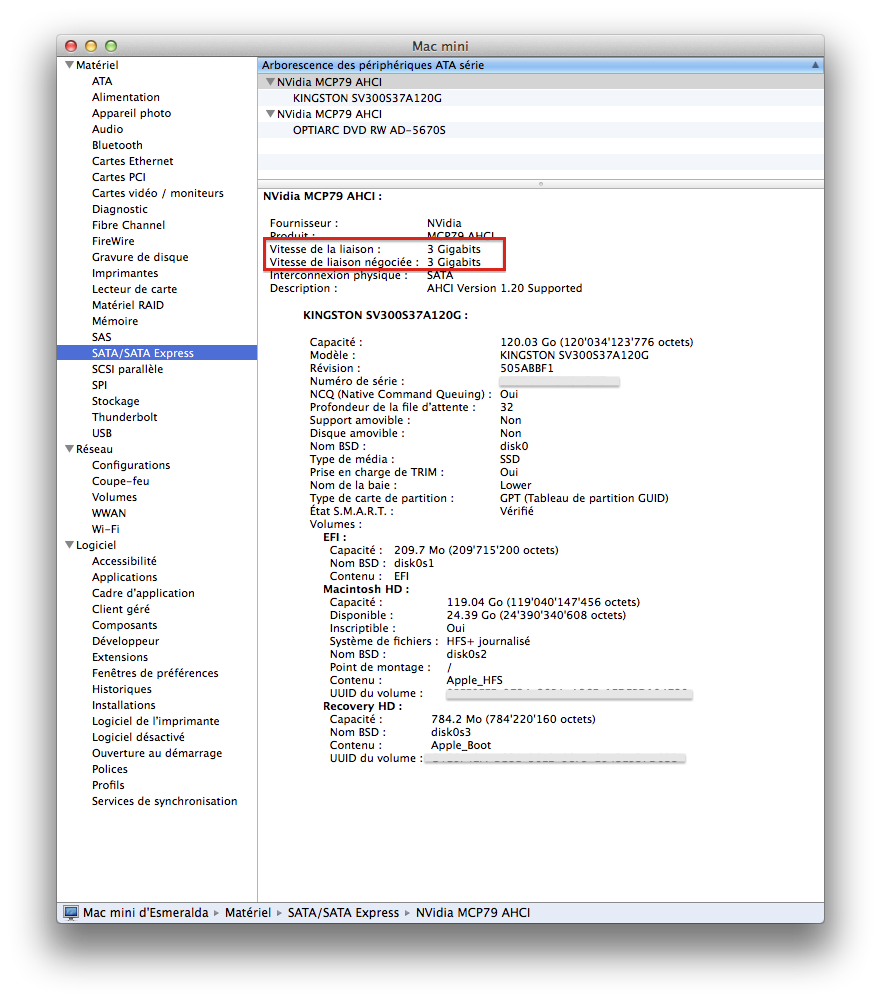Collapse the Réseau section in sidebar
Viewport: 881px width, 1002px height.
(68, 449)
